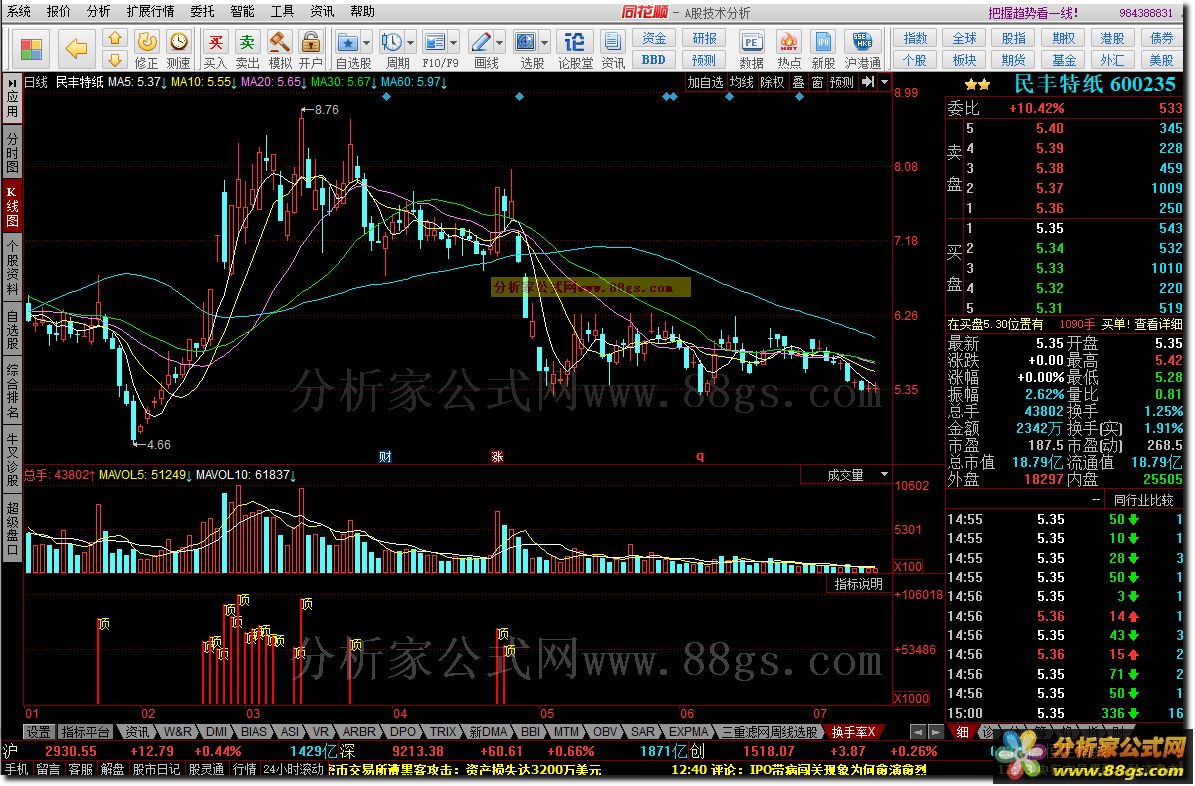Switch to 分时图 view in the sidebar
This screenshot has height=786, width=1195.
point(12,152)
